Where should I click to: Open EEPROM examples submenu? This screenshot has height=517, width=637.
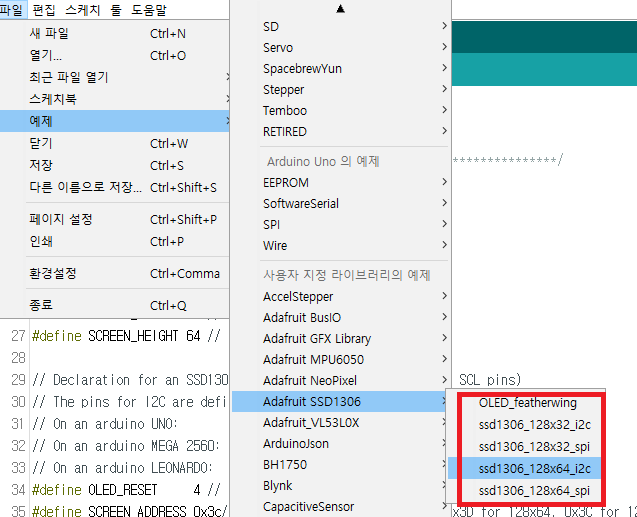pyautogui.click(x=340, y=182)
